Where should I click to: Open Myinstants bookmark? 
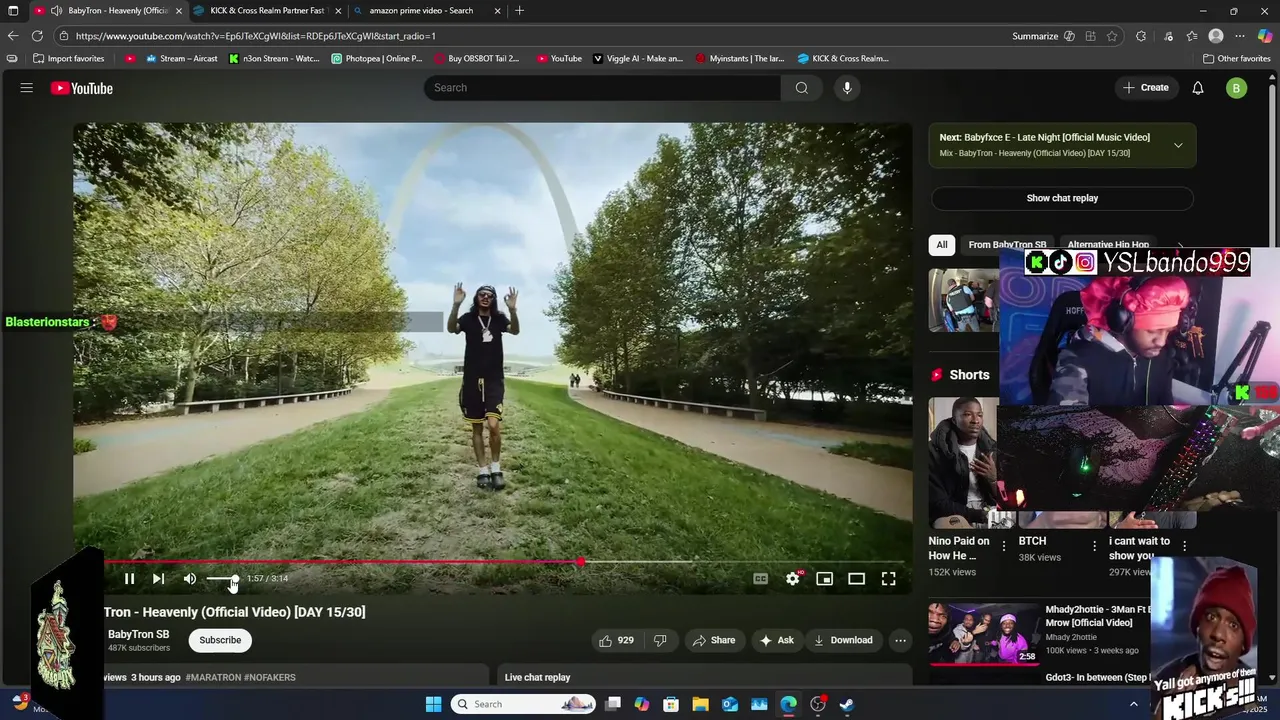(x=740, y=59)
